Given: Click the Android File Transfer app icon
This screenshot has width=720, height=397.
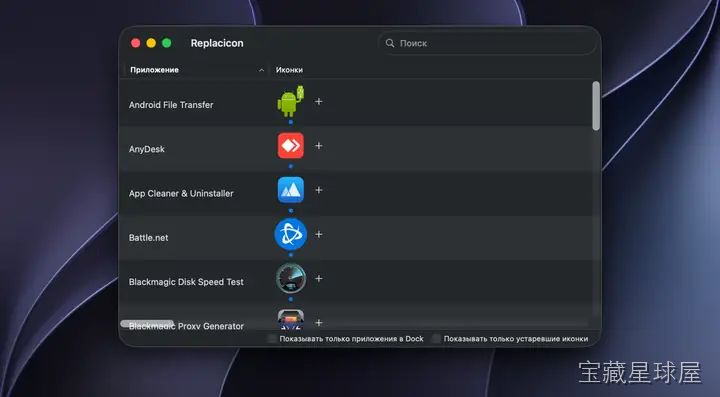Looking at the screenshot, I should click(x=291, y=101).
